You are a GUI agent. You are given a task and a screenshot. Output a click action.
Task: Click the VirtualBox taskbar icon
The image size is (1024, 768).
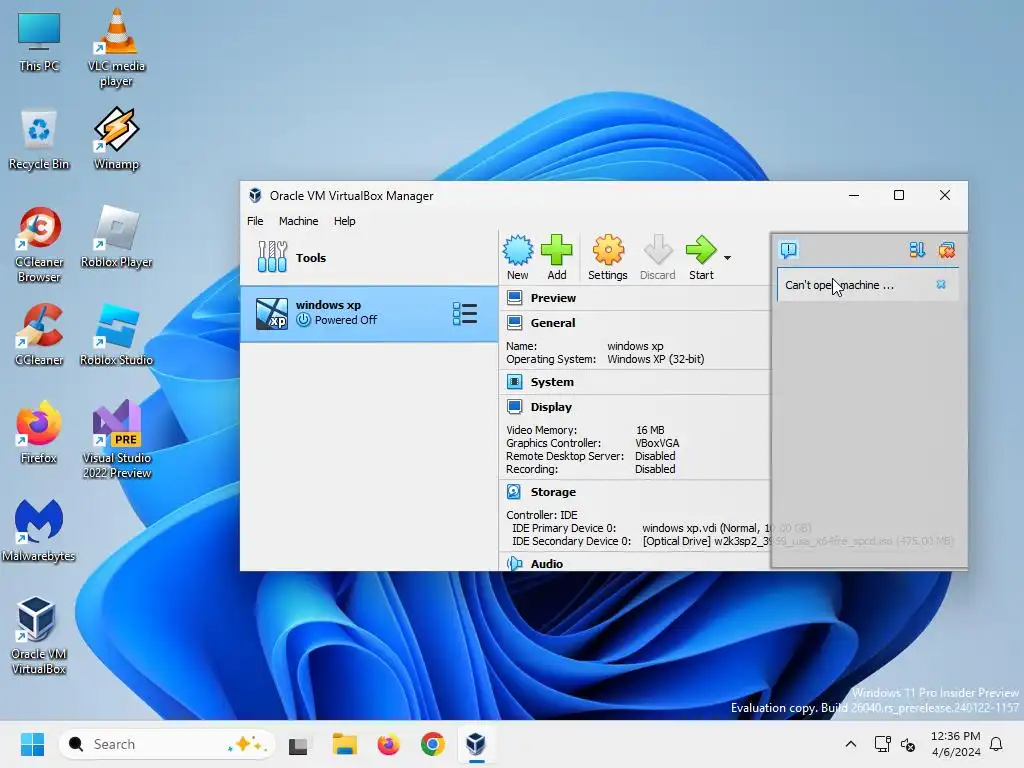(x=476, y=744)
